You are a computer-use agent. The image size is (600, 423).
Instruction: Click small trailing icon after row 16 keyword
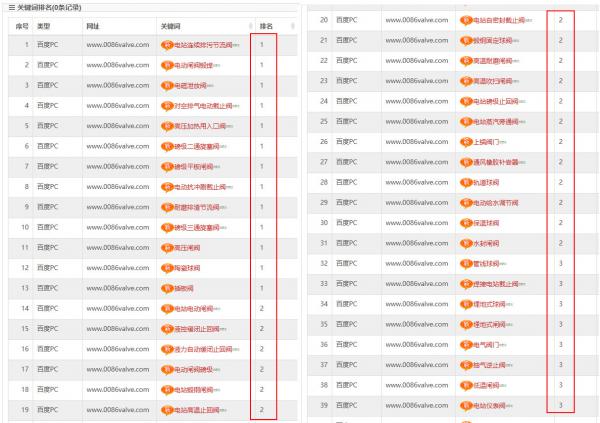tap(236, 350)
